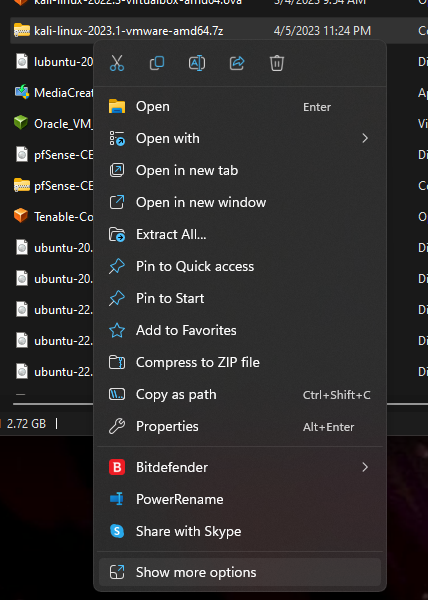Choose Pin to Quick access

click(240, 266)
